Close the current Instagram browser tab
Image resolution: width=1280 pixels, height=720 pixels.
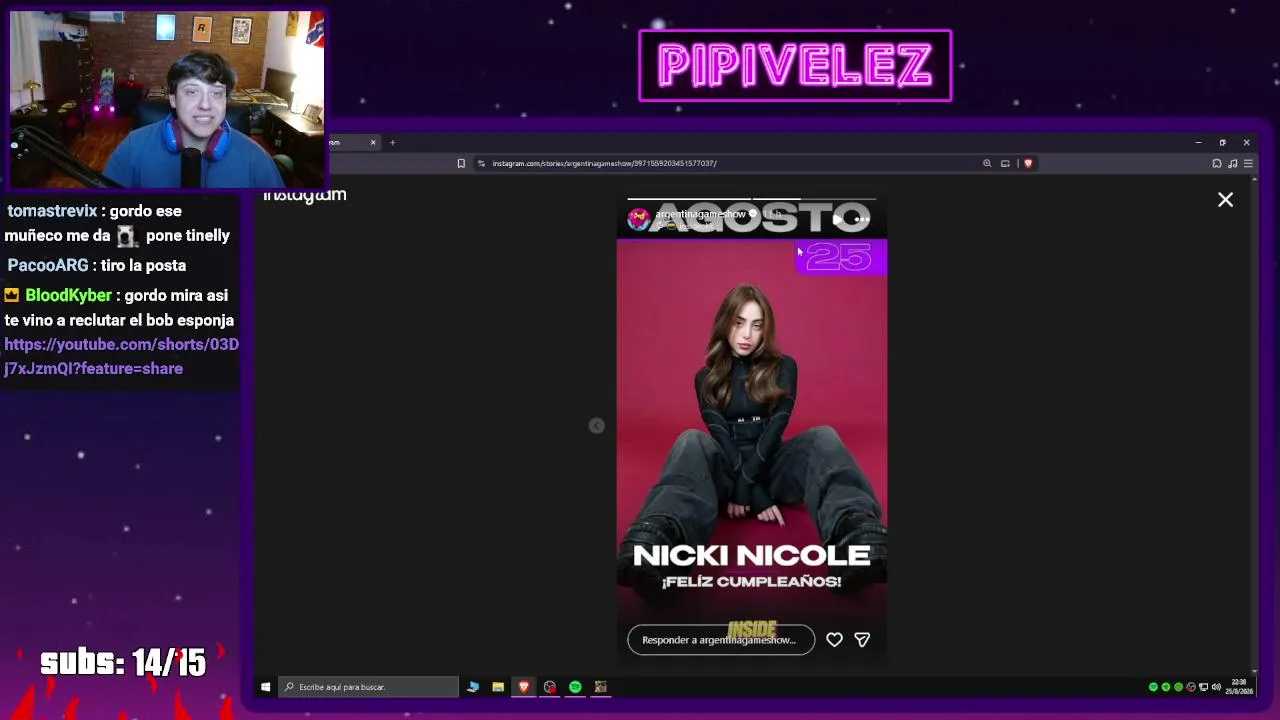(373, 143)
